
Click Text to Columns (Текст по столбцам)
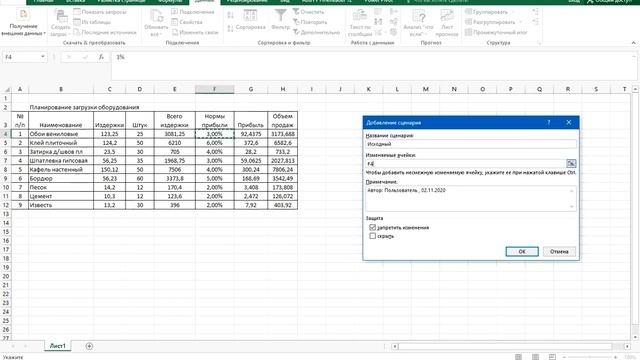point(360,24)
